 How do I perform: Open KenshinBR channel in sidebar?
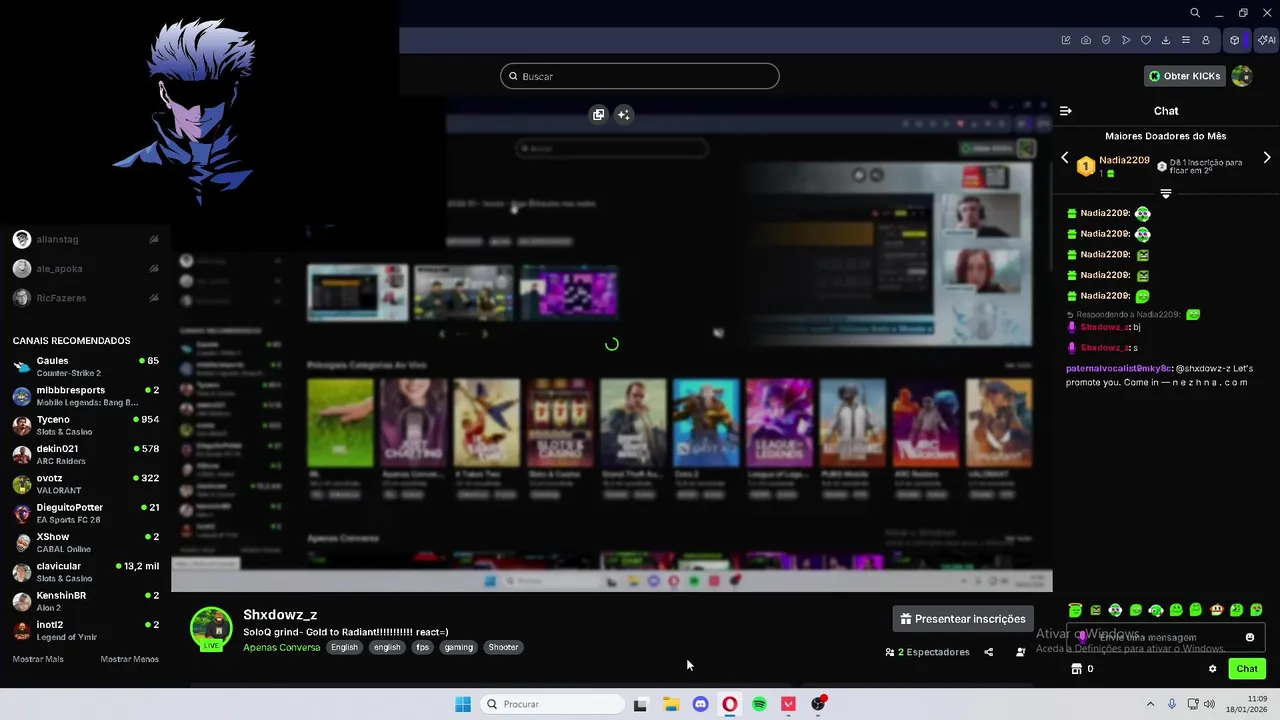(x=85, y=601)
